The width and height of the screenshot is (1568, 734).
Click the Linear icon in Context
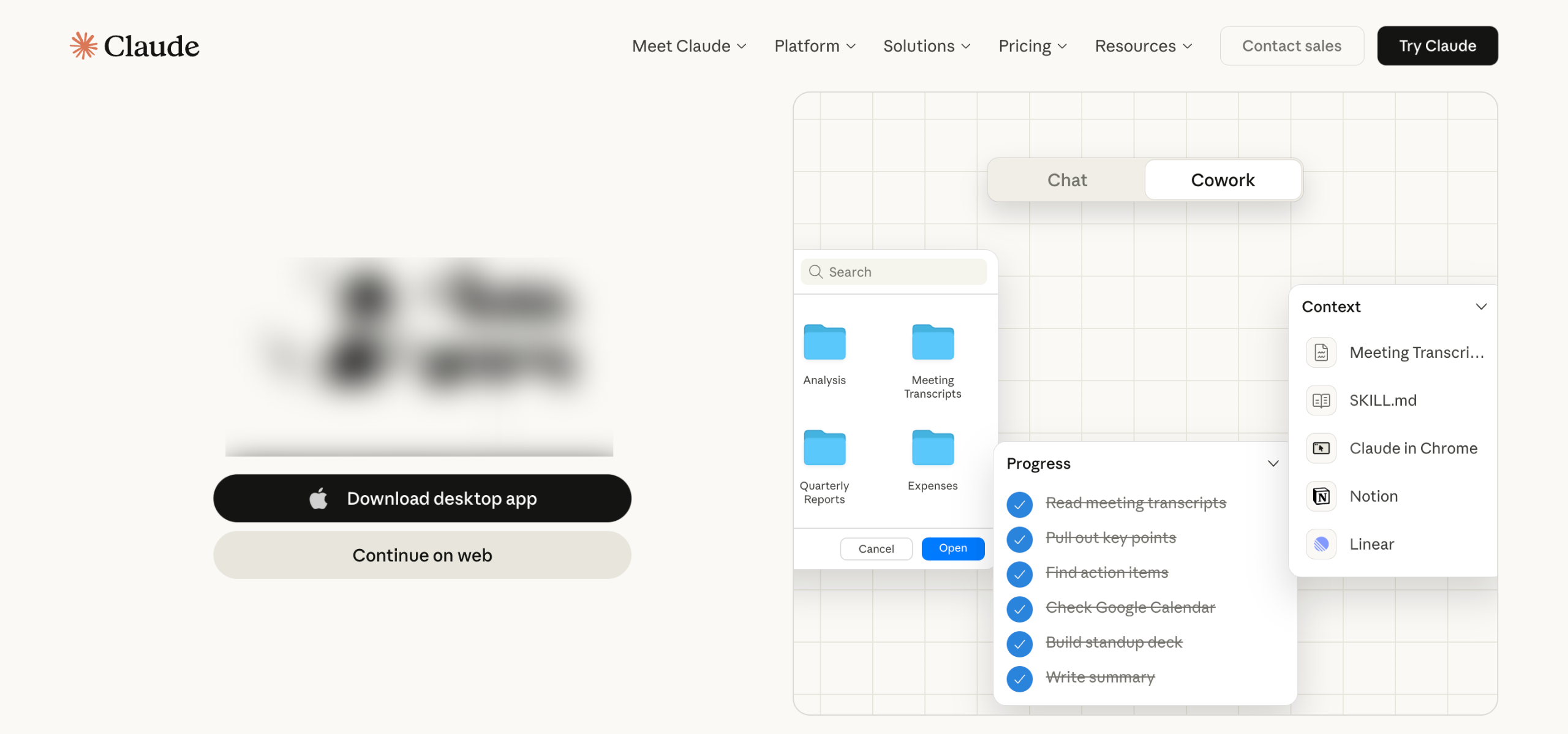1321,544
